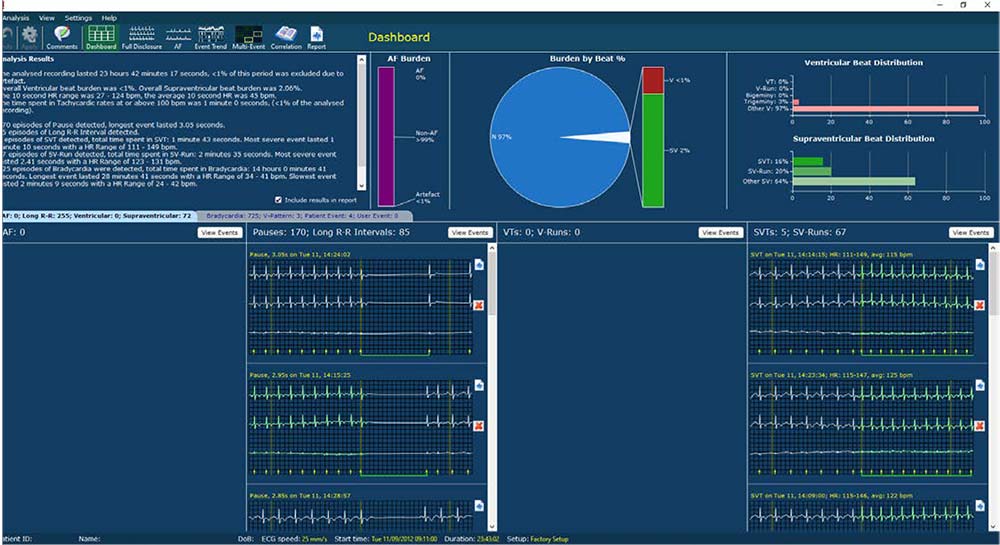Screen dimensions: 1000x545
Task: Toggle Include results in report checkbox
Action: [x=278, y=200]
